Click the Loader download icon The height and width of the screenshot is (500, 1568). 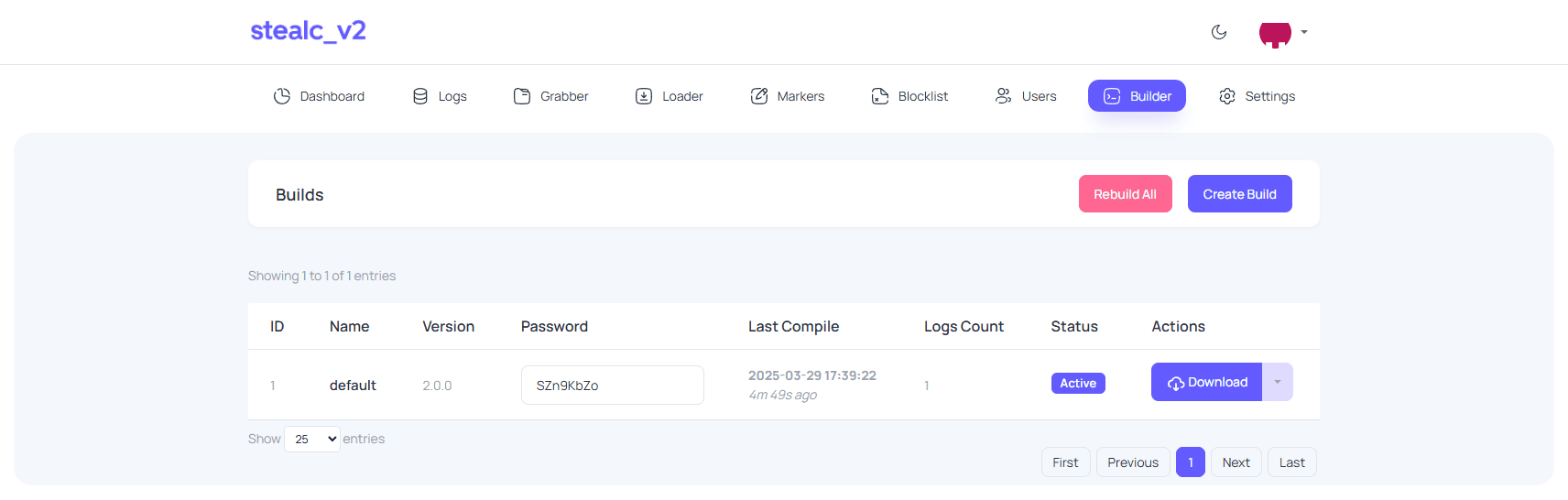point(644,96)
